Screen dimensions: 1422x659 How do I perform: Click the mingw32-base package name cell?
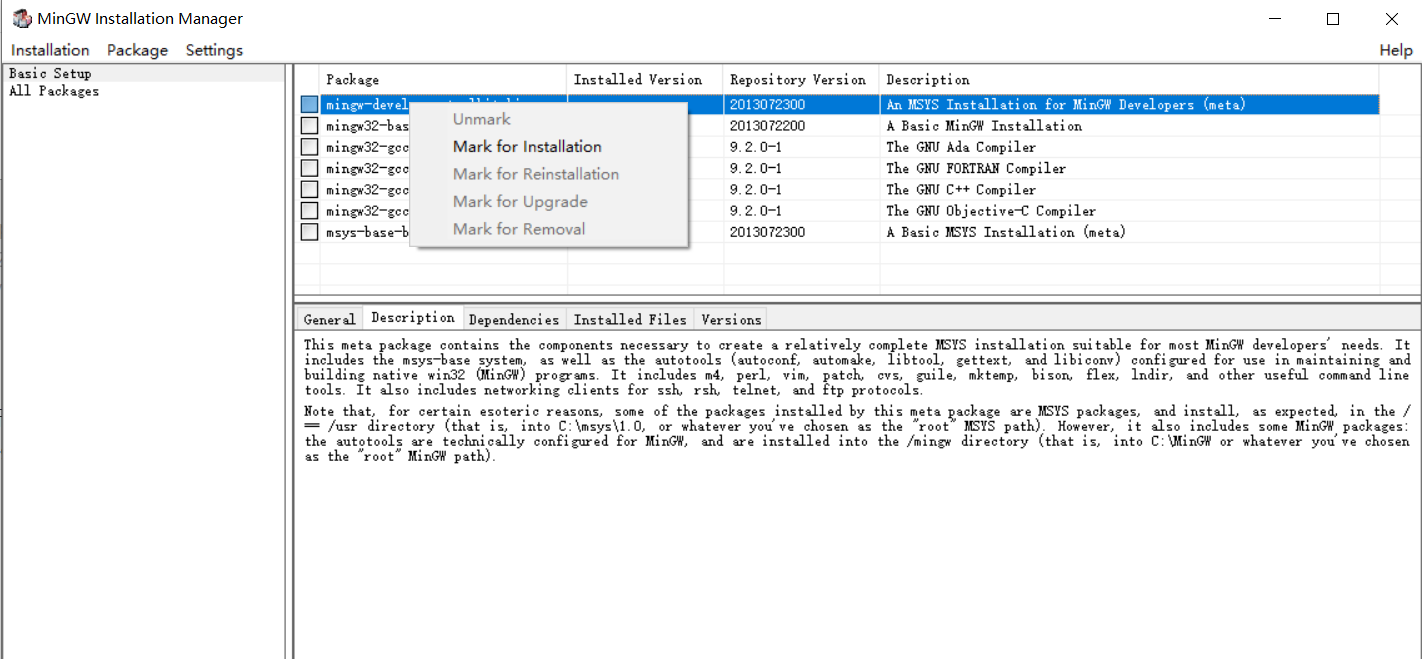coord(366,126)
